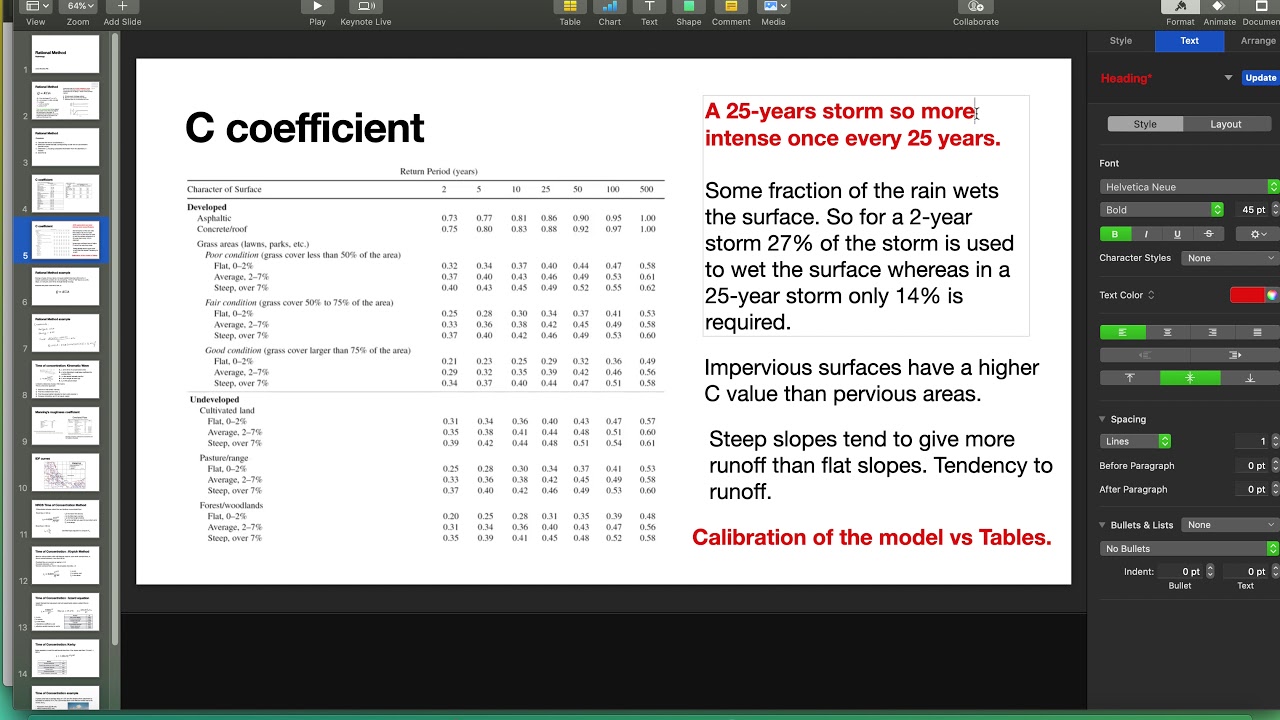Collapse the Bullets & Lists section
This screenshot has width=1280, height=720.
[x=1102, y=525]
